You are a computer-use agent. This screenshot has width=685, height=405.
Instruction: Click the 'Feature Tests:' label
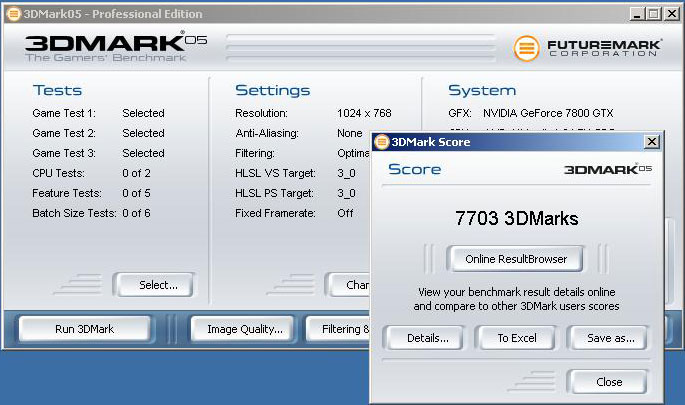(x=67, y=193)
